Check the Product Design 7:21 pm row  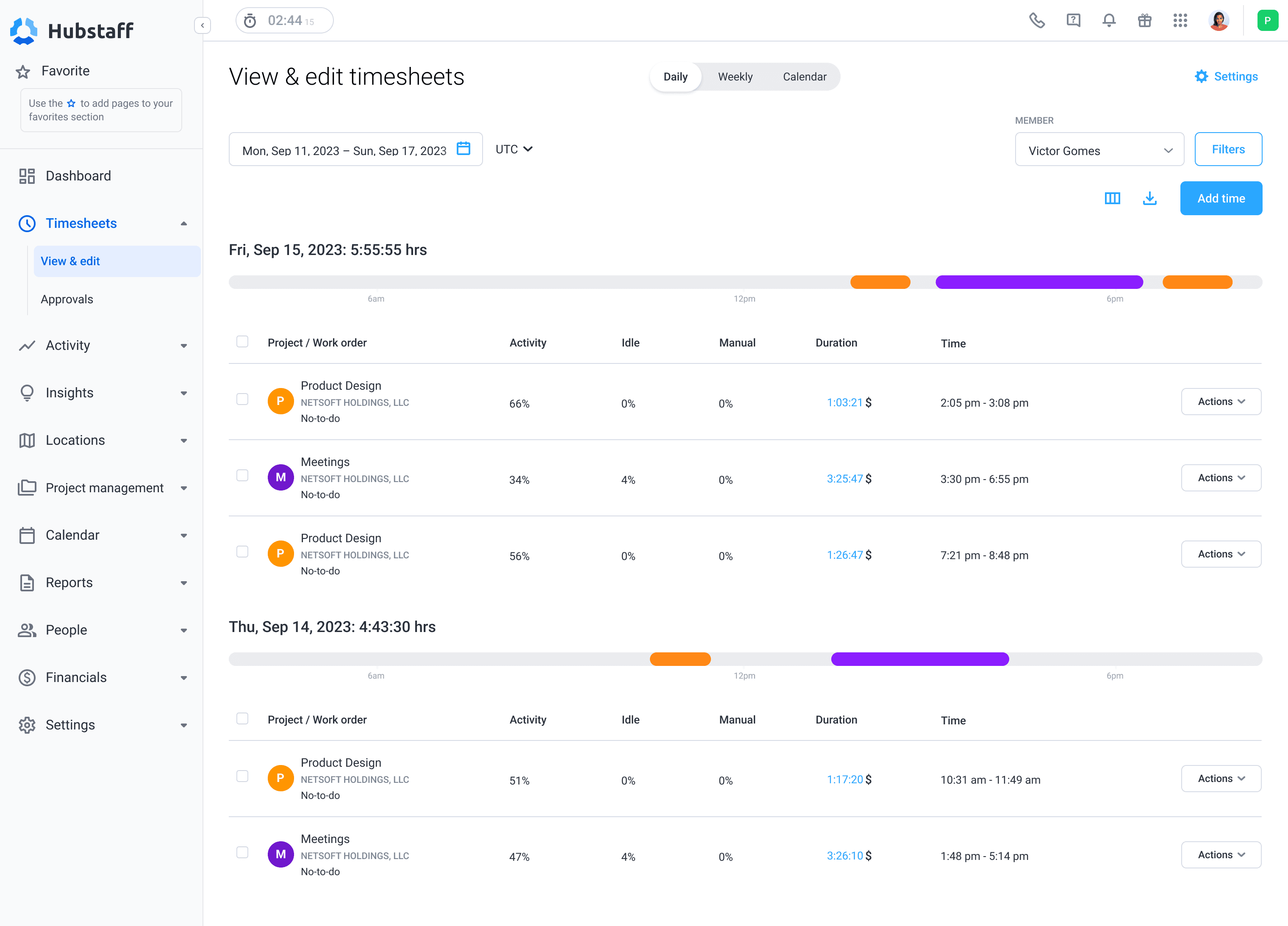[242, 552]
